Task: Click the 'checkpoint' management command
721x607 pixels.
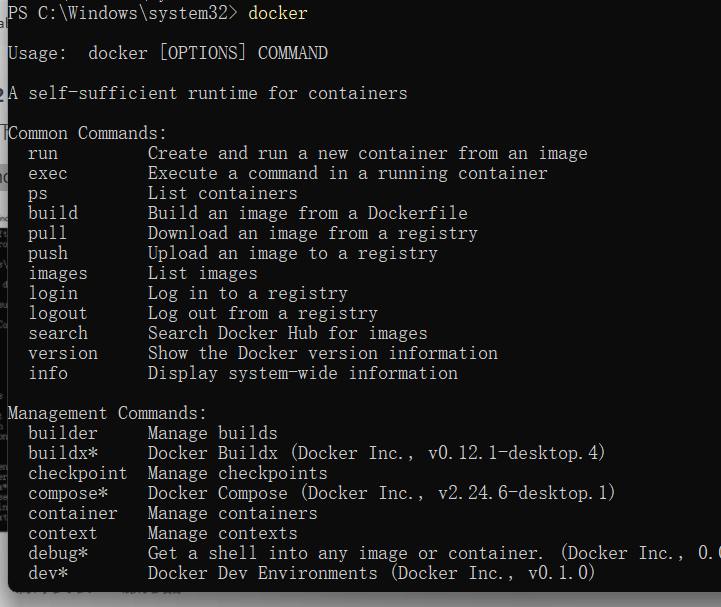Action: tap(78, 474)
